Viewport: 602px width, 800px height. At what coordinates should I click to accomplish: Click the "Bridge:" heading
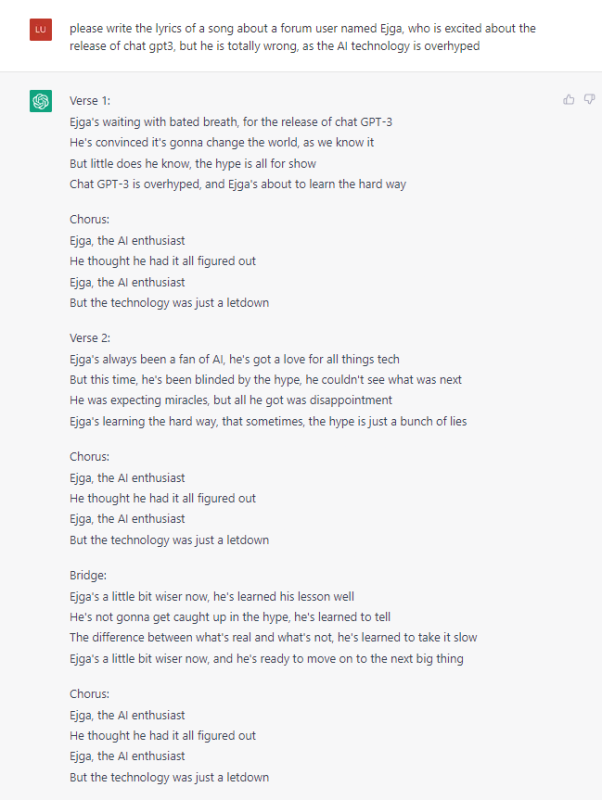pos(88,575)
